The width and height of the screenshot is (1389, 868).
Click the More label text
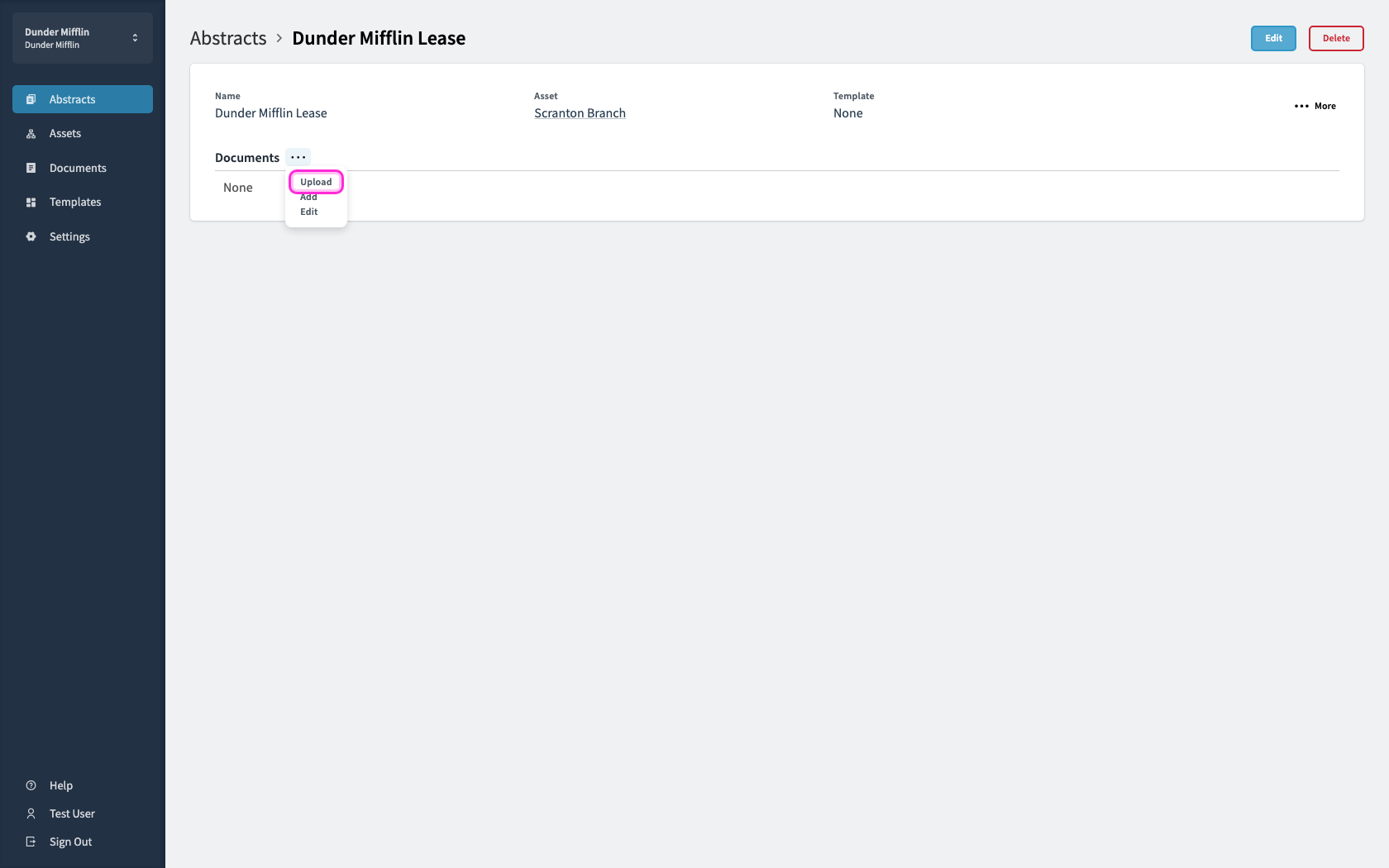pos(1325,106)
